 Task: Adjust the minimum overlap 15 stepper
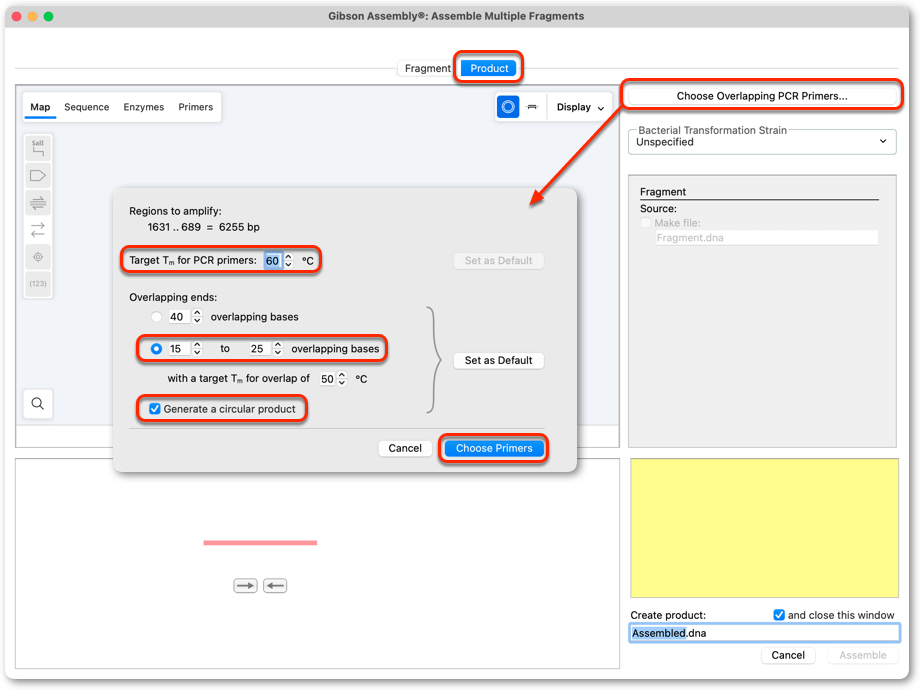click(x=197, y=349)
